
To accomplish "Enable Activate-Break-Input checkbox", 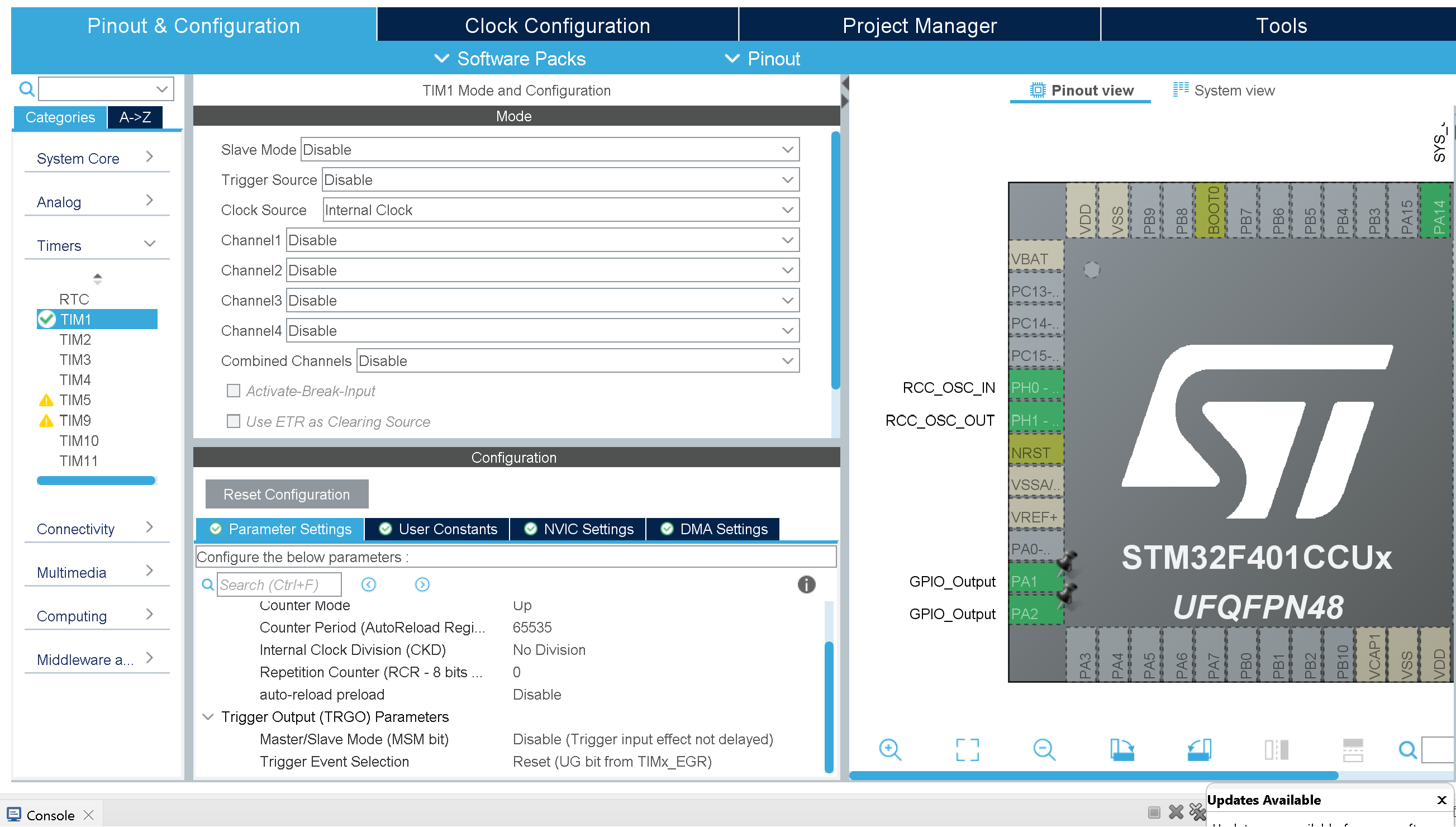I will (233, 391).
